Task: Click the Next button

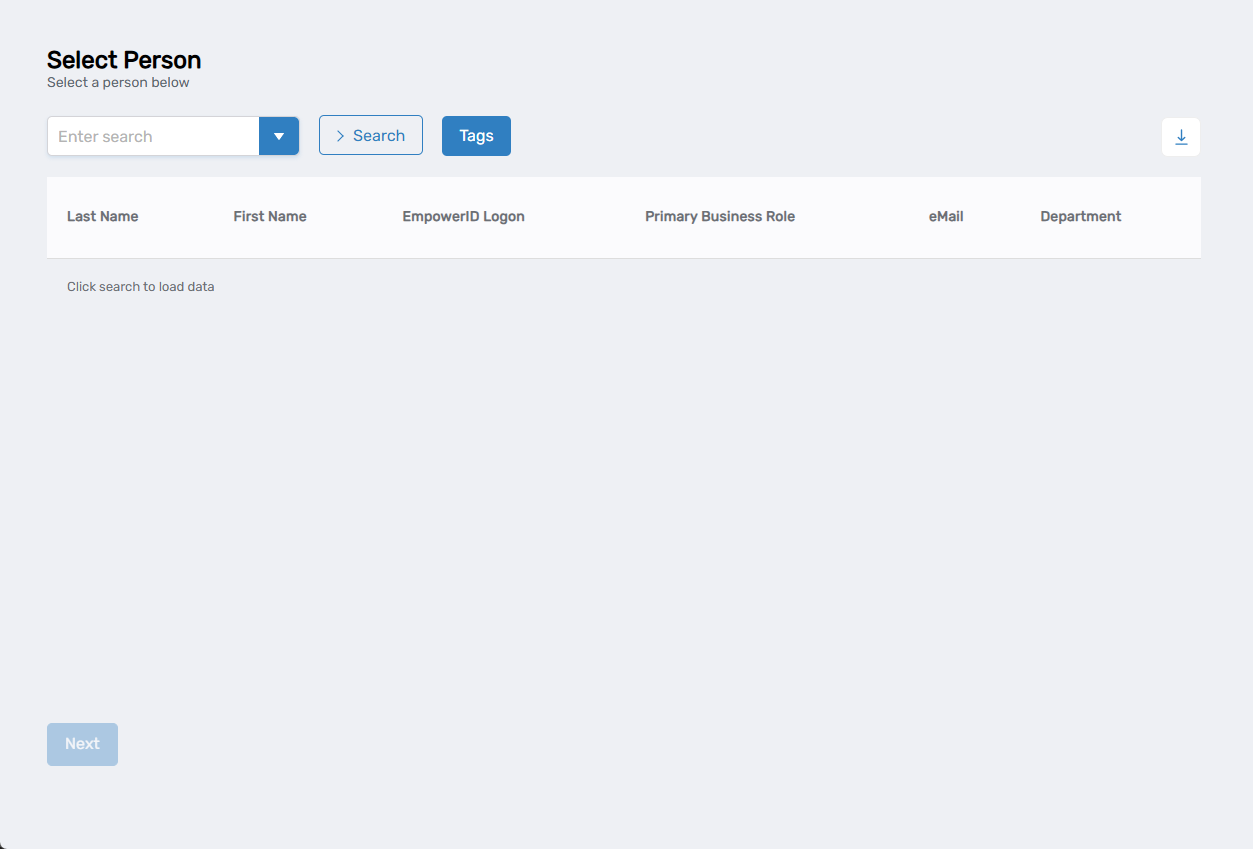Action: point(82,743)
